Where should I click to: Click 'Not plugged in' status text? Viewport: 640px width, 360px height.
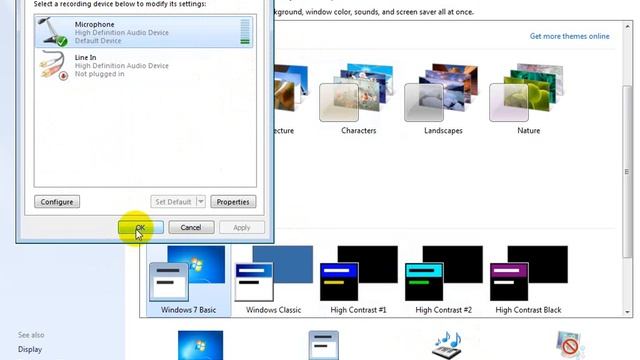(100, 74)
